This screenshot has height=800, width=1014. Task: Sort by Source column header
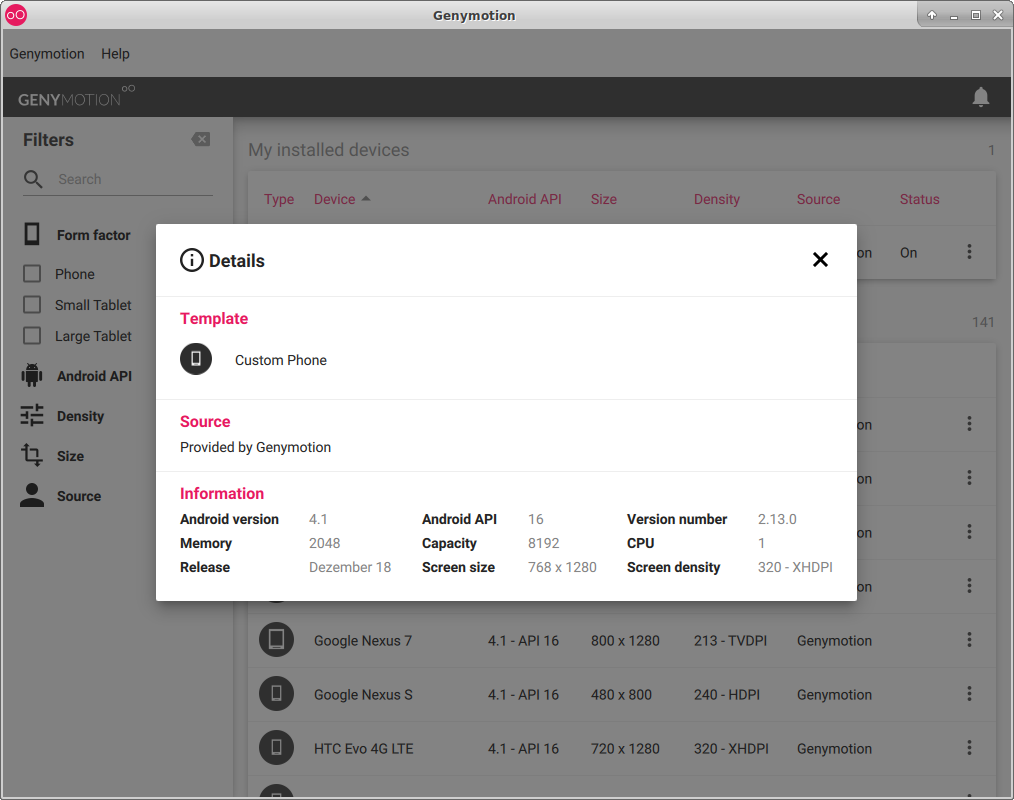pyautogui.click(x=818, y=199)
